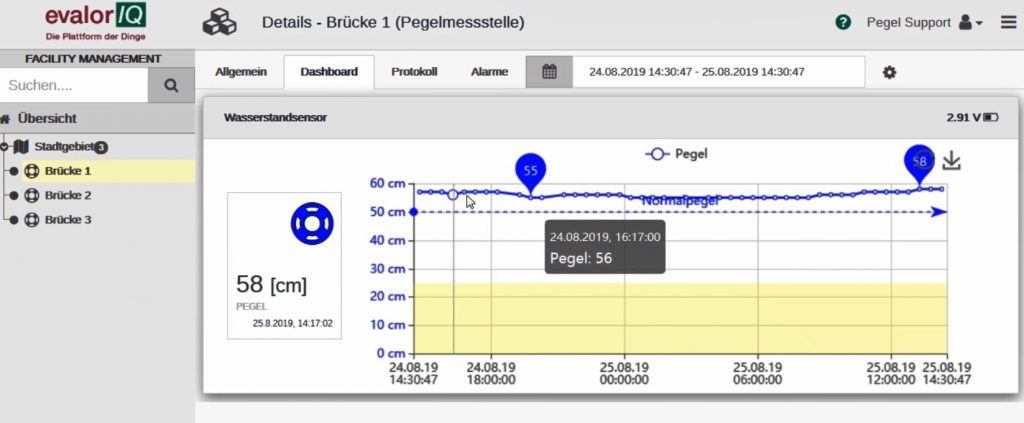Click the calendar date picker icon
1024x423 pixels.
tap(548, 72)
